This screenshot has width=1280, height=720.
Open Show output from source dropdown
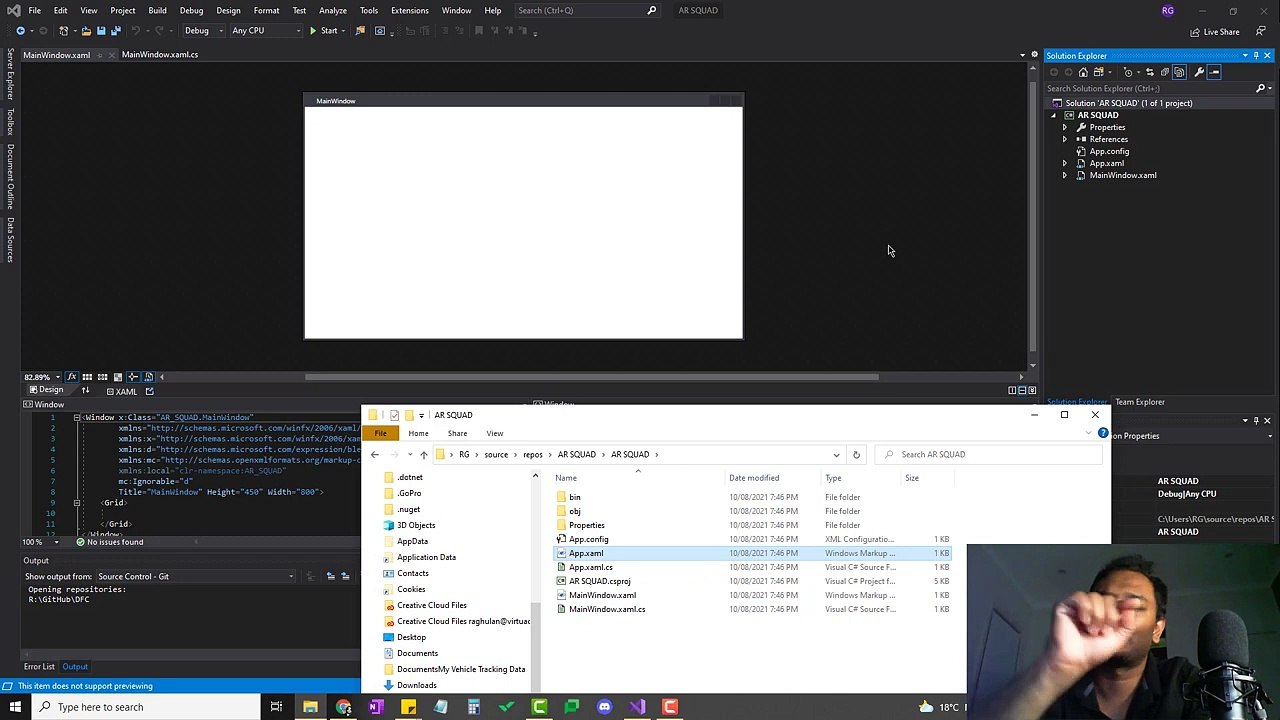click(x=196, y=576)
